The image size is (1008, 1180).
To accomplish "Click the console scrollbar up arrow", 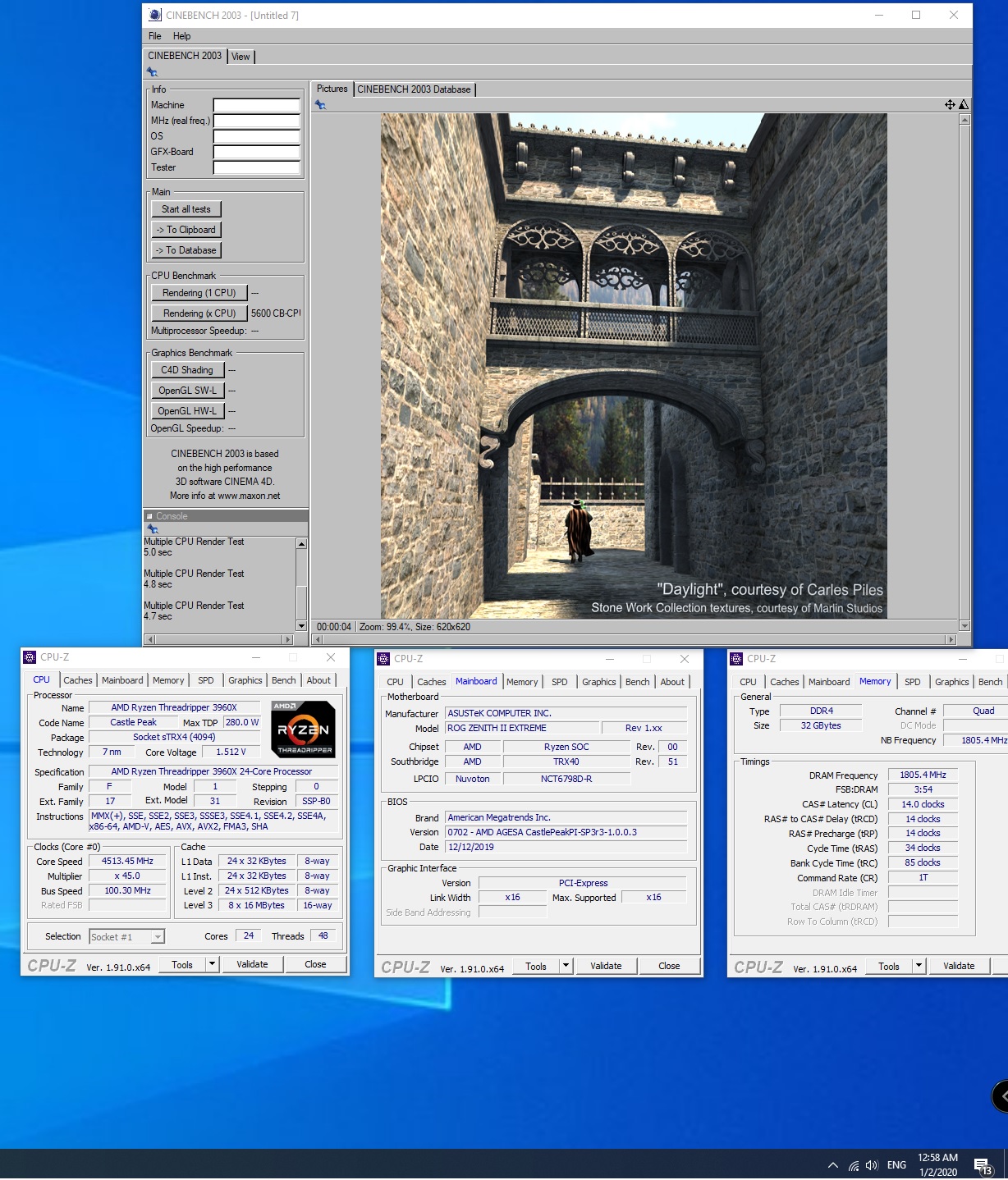I will coord(301,544).
